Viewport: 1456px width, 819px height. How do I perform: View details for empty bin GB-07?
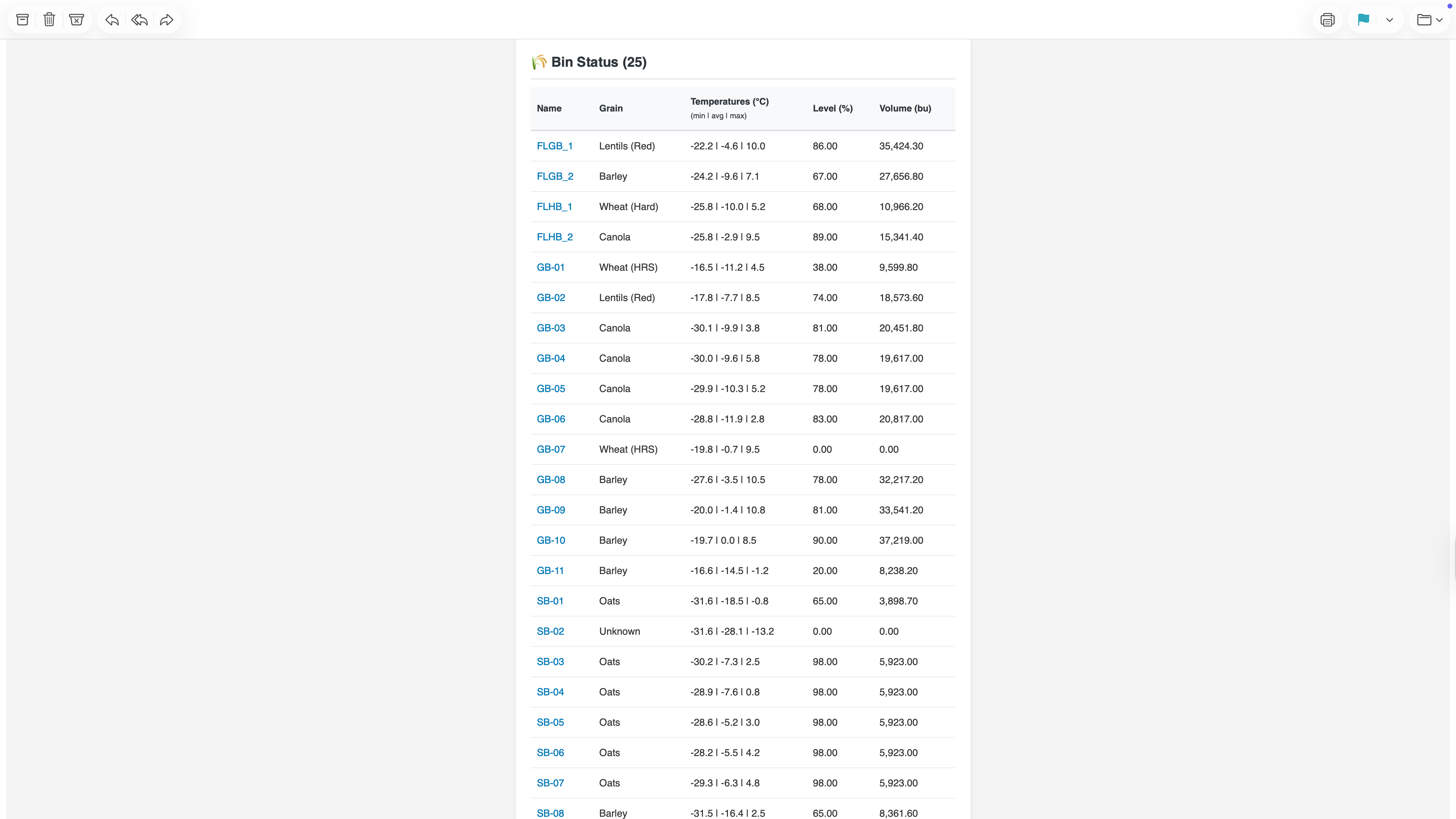pyautogui.click(x=551, y=449)
